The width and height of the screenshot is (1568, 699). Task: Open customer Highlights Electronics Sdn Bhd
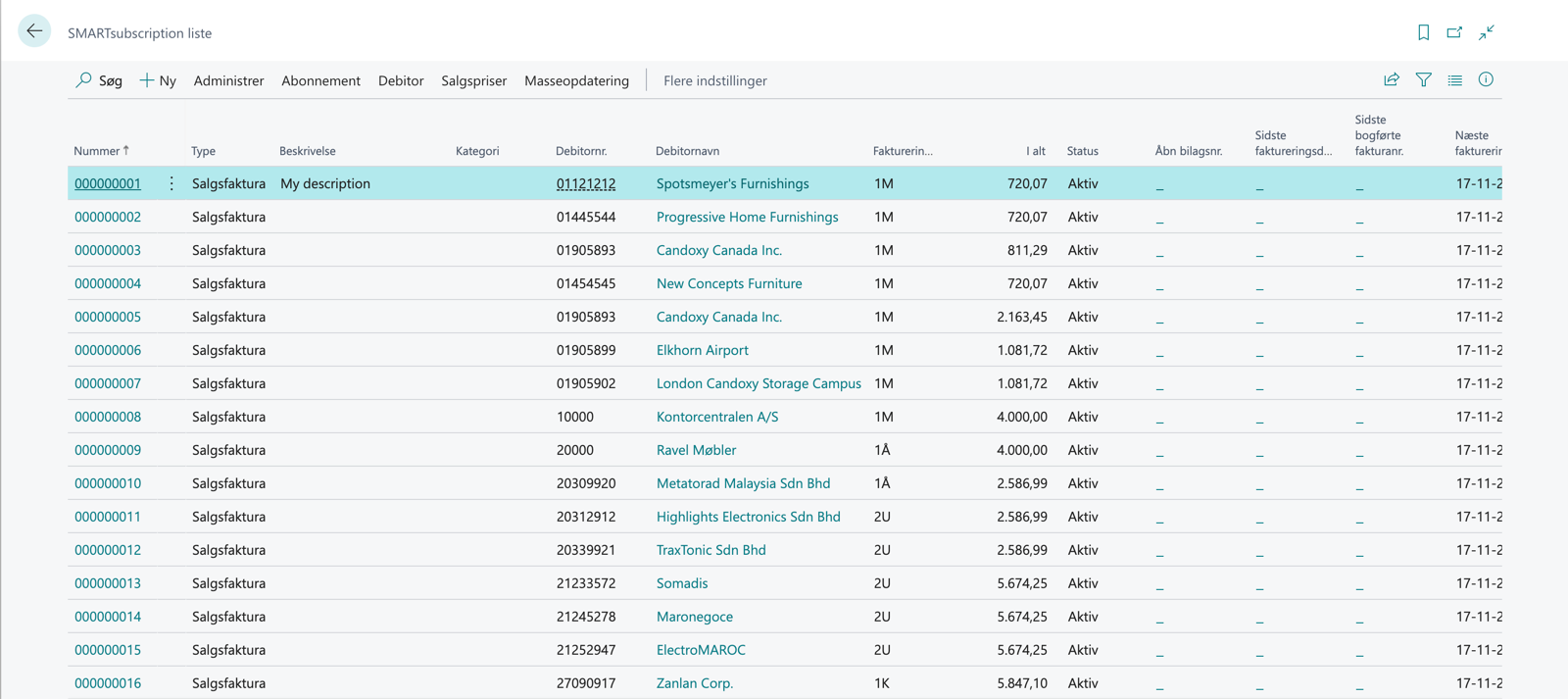point(748,517)
